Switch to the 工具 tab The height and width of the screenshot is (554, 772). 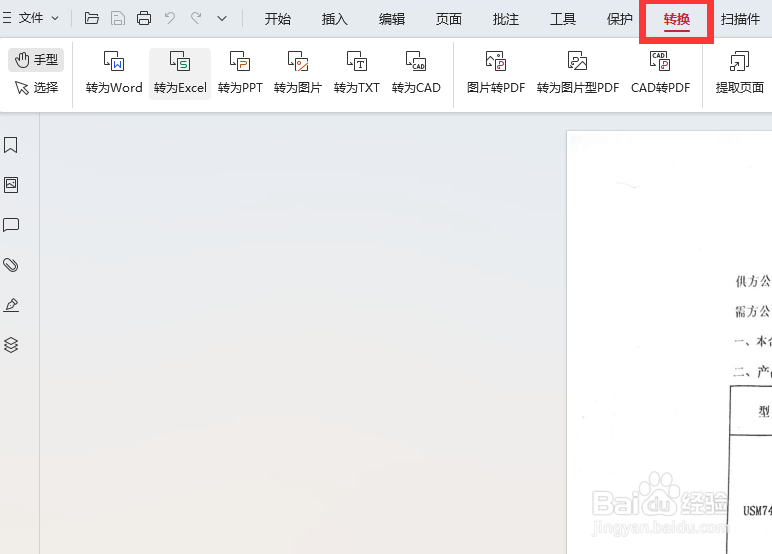point(563,19)
